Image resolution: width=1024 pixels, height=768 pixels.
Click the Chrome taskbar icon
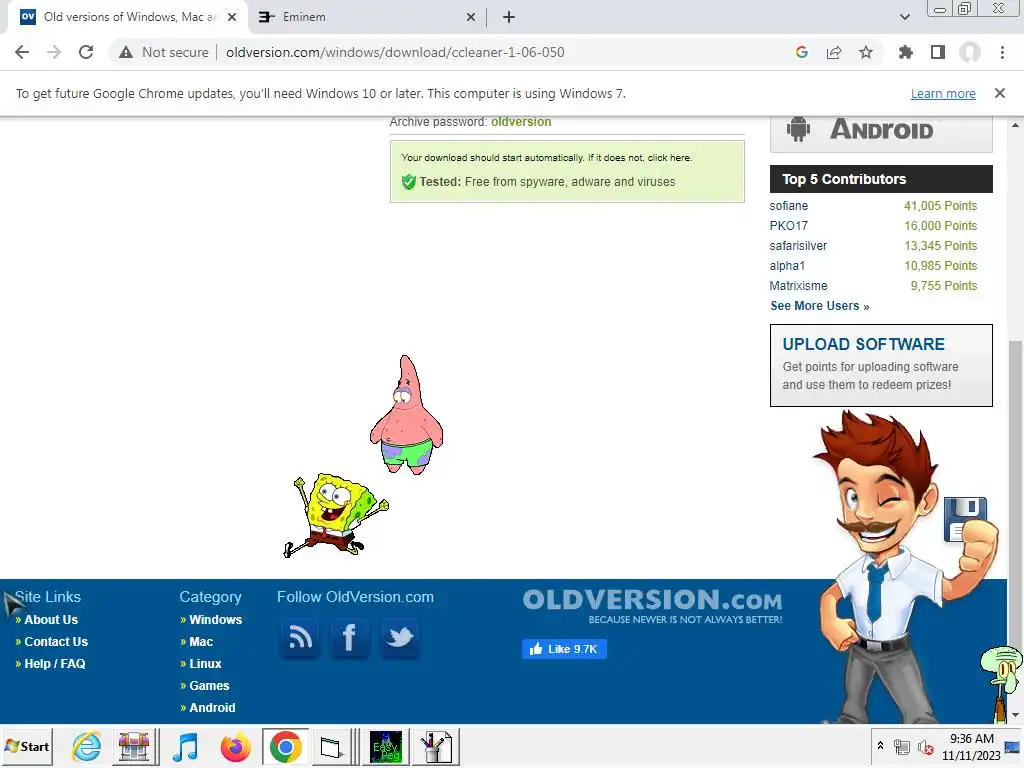click(285, 746)
